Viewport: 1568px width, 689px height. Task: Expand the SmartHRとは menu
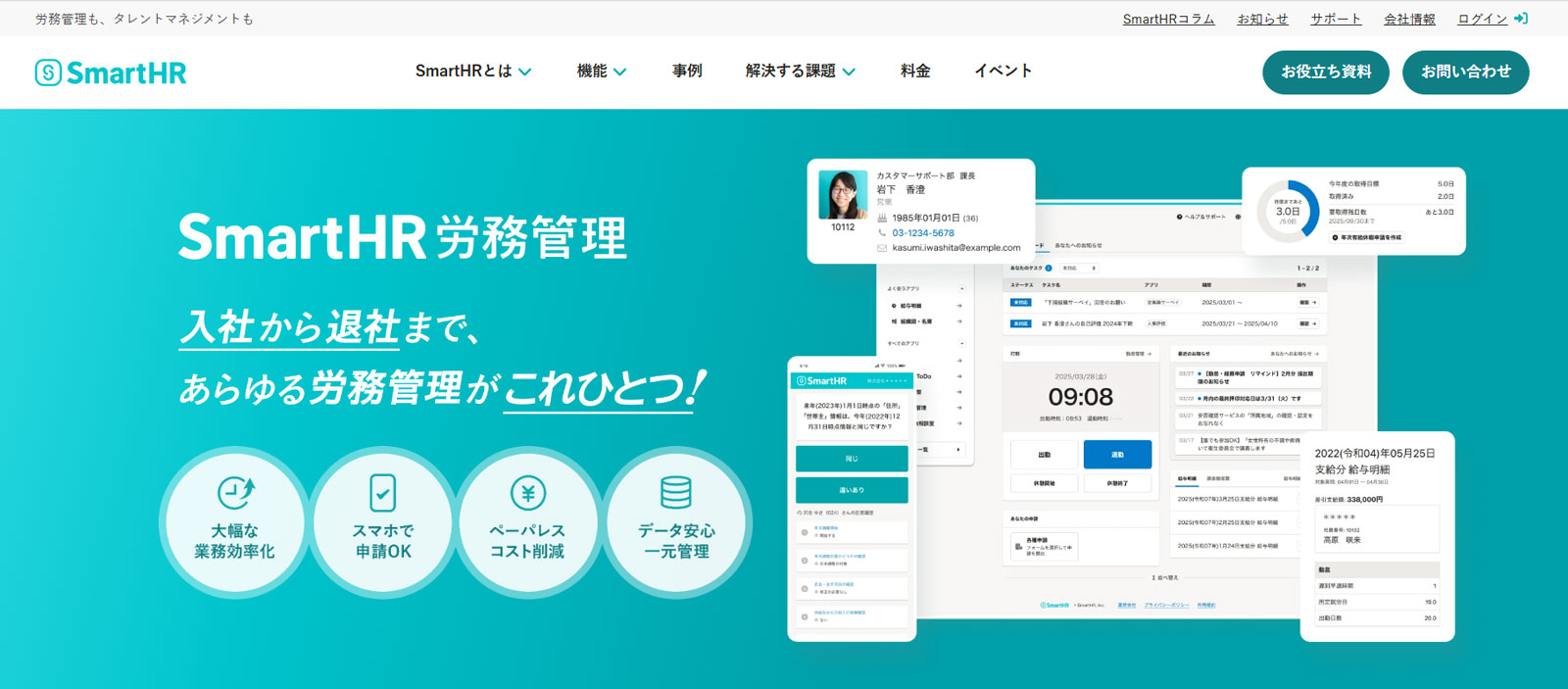[x=473, y=71]
